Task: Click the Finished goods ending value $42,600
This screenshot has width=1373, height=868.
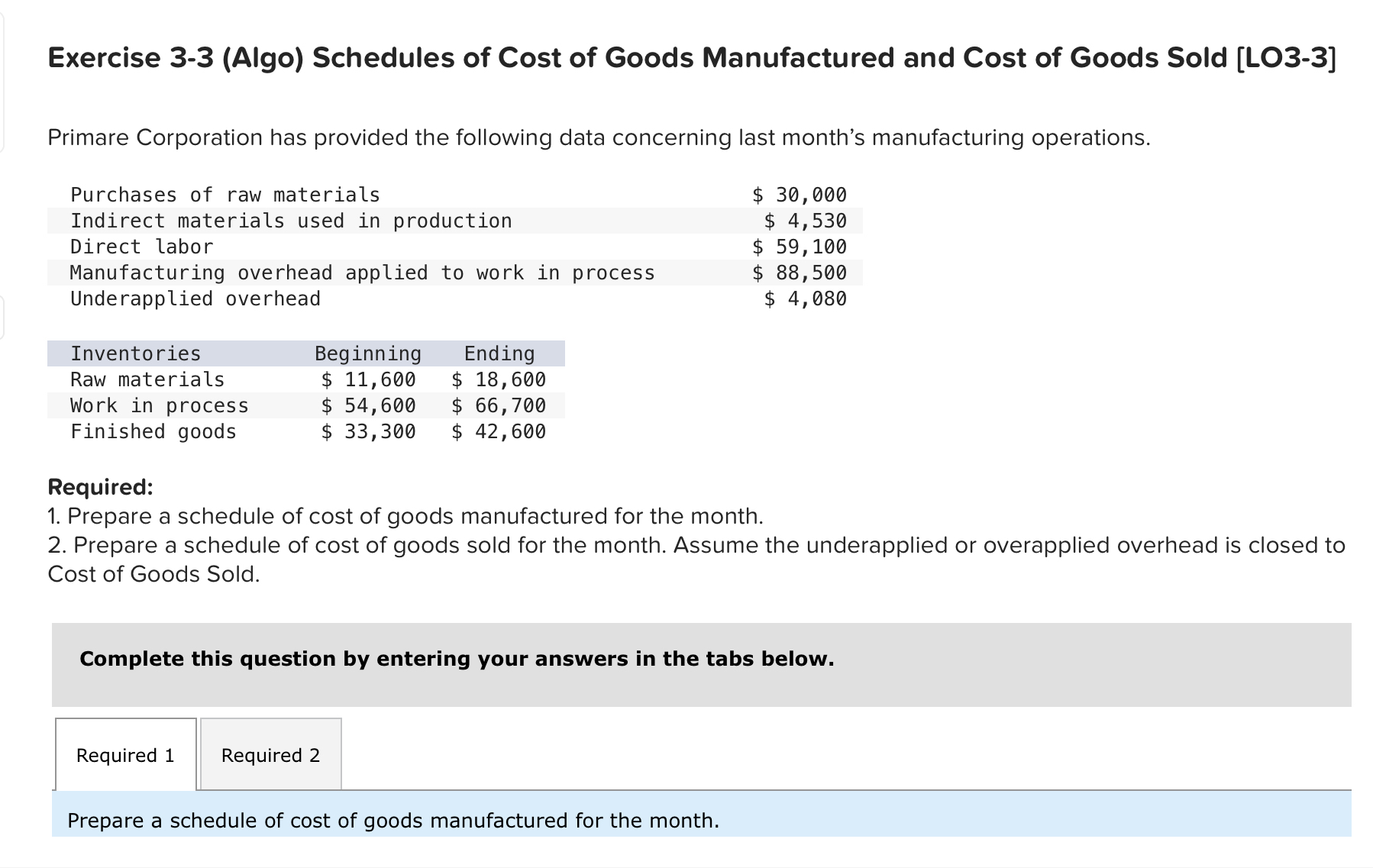Action: (x=498, y=431)
